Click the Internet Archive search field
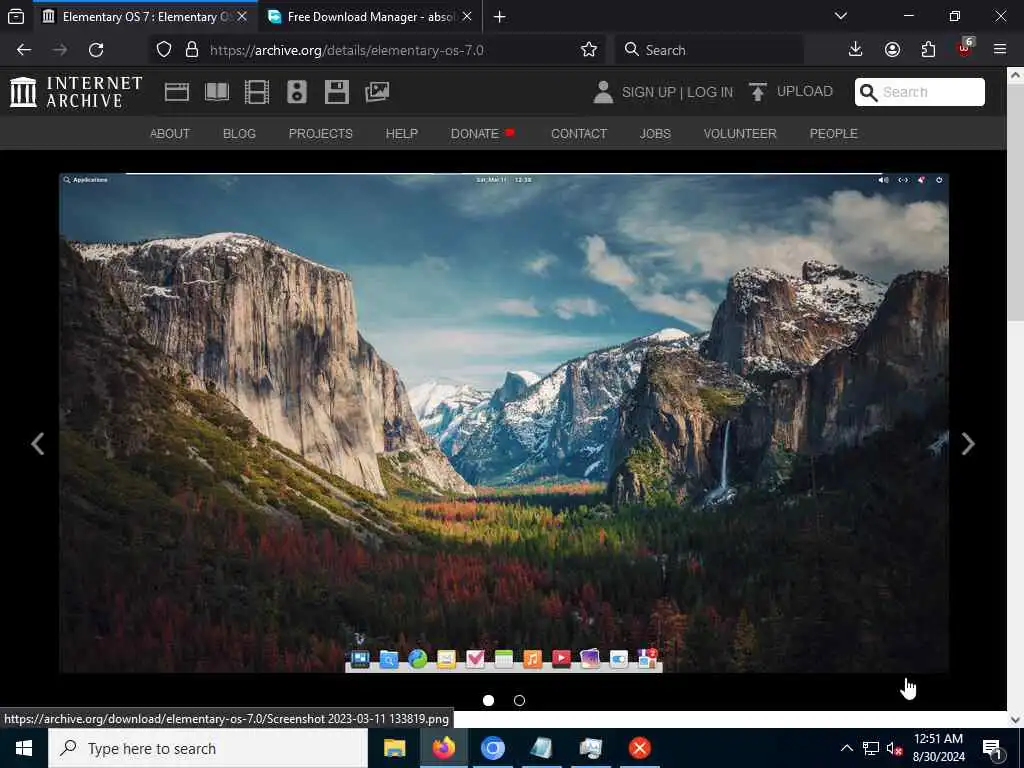The image size is (1024, 768). point(920,92)
